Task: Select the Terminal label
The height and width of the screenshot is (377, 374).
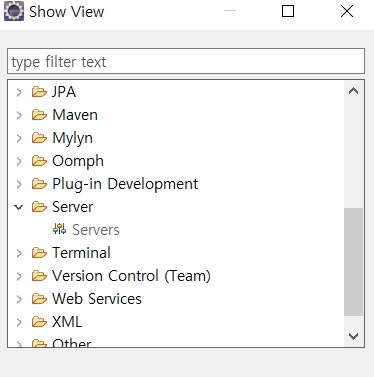Action: click(x=81, y=253)
